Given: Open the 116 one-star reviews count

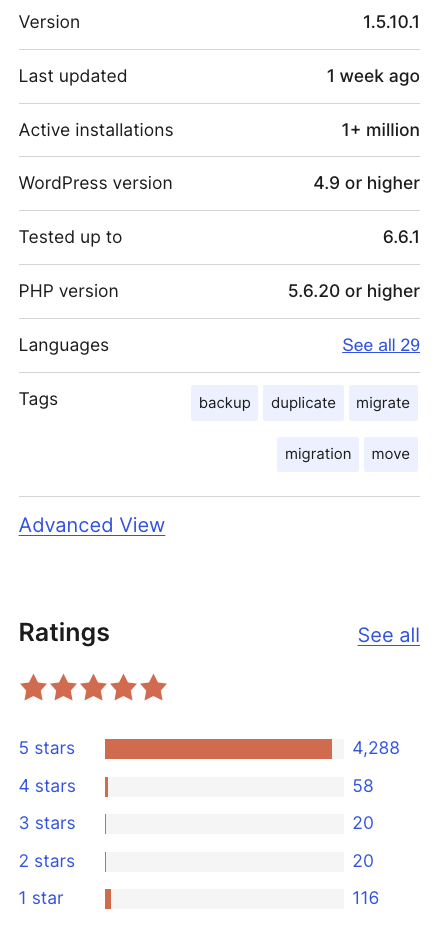Looking at the screenshot, I should coord(366,898).
